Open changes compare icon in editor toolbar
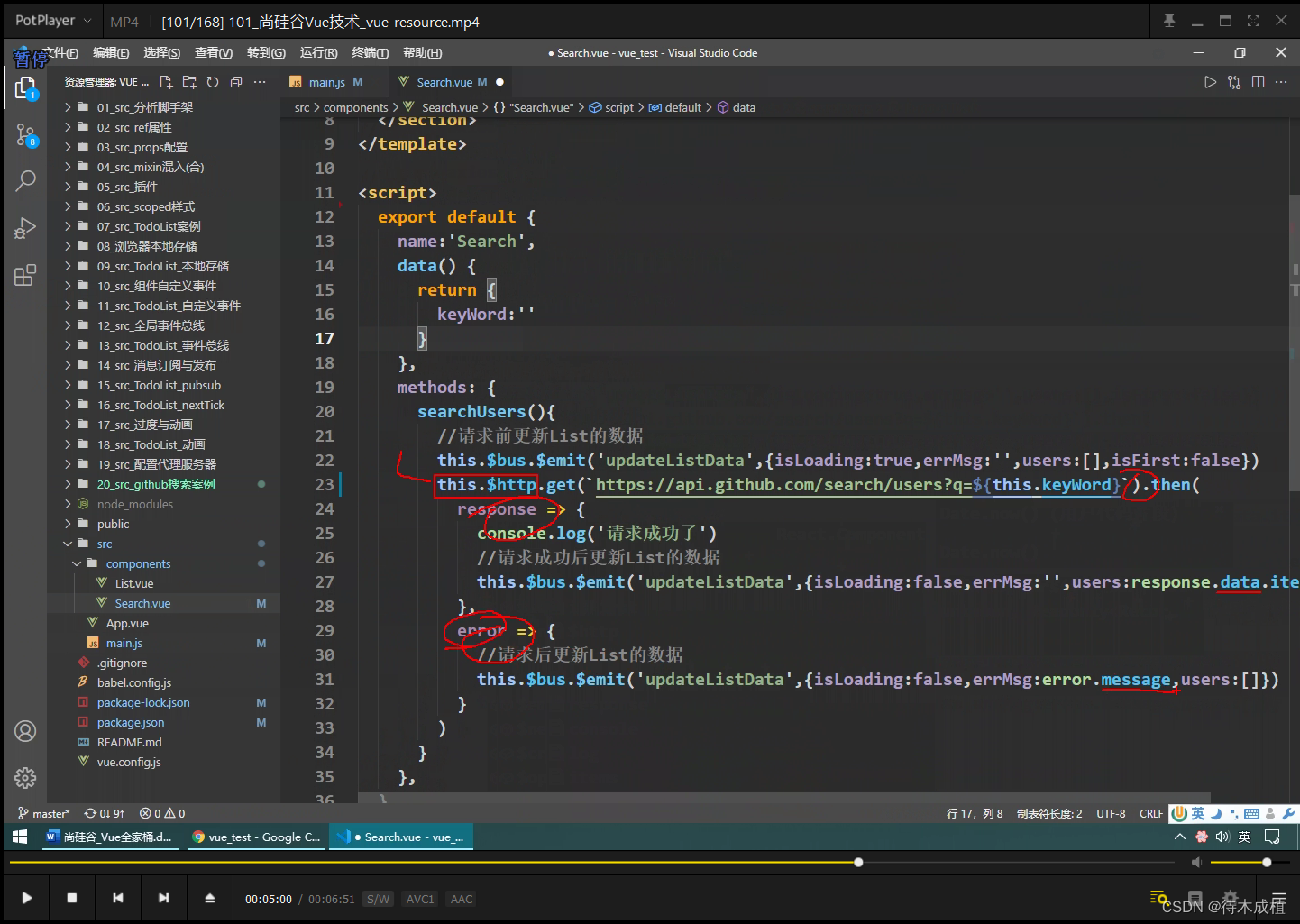The height and width of the screenshot is (924, 1300). point(1234,82)
